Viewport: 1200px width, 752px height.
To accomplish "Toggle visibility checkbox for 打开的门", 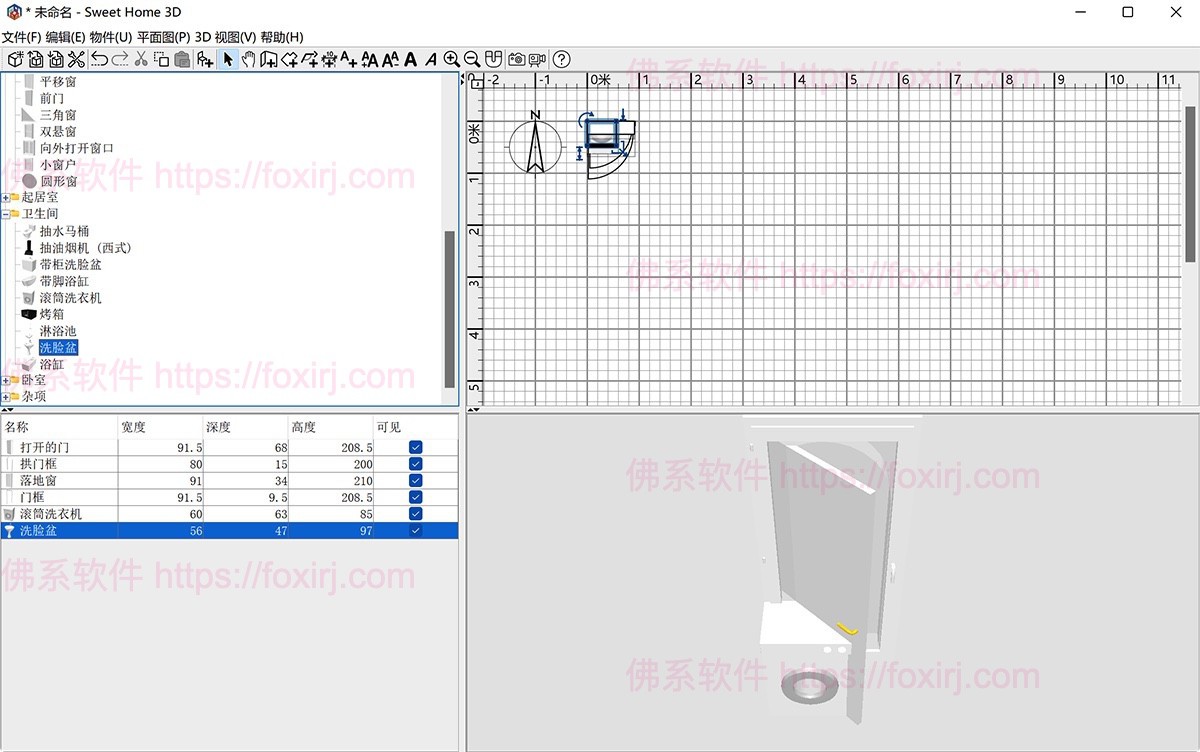I will coord(415,448).
